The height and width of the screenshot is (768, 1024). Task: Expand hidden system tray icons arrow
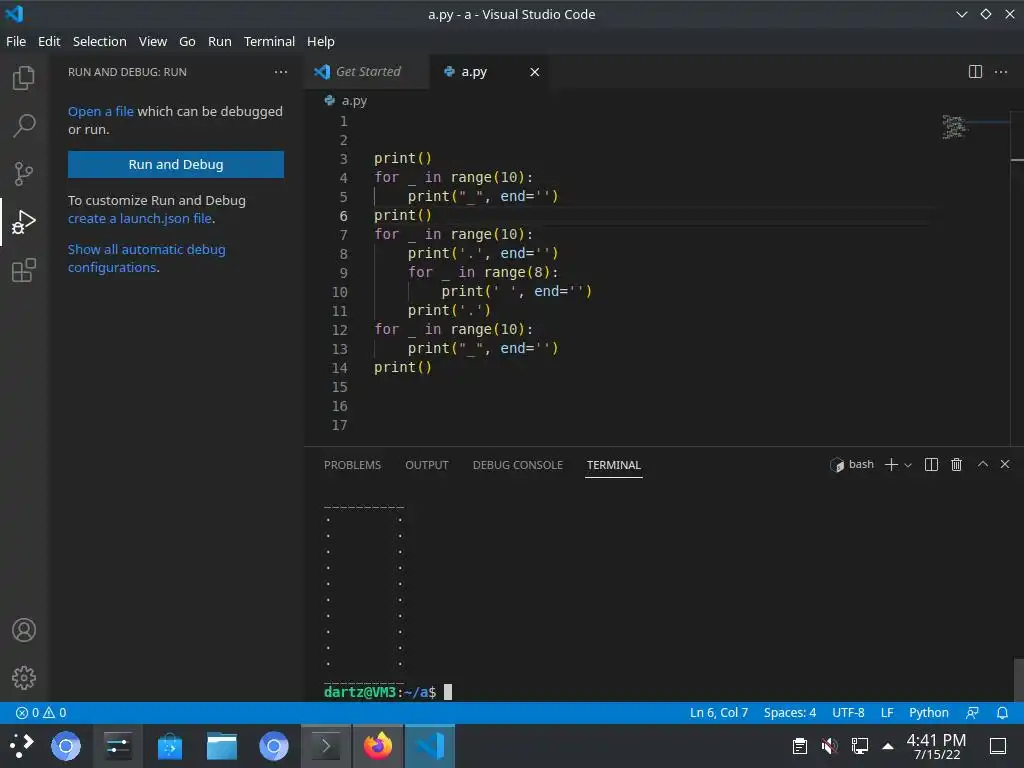click(x=888, y=745)
